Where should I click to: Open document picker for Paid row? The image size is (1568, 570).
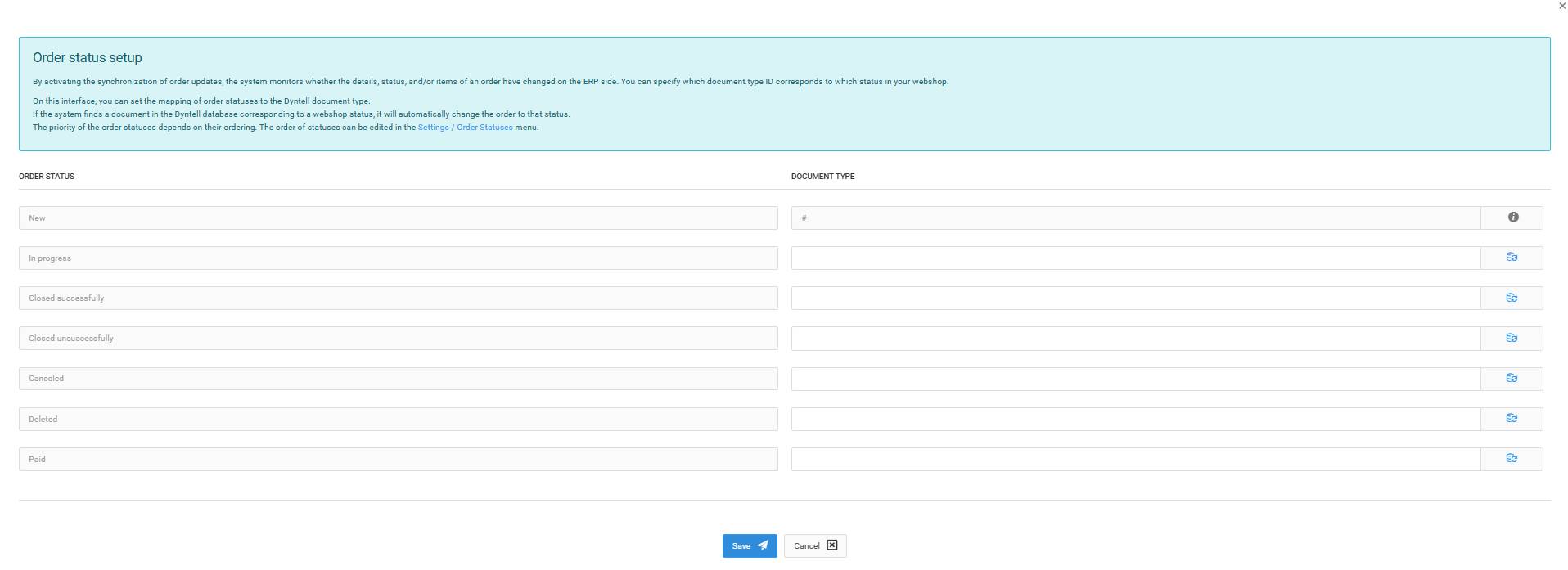[1512, 459]
